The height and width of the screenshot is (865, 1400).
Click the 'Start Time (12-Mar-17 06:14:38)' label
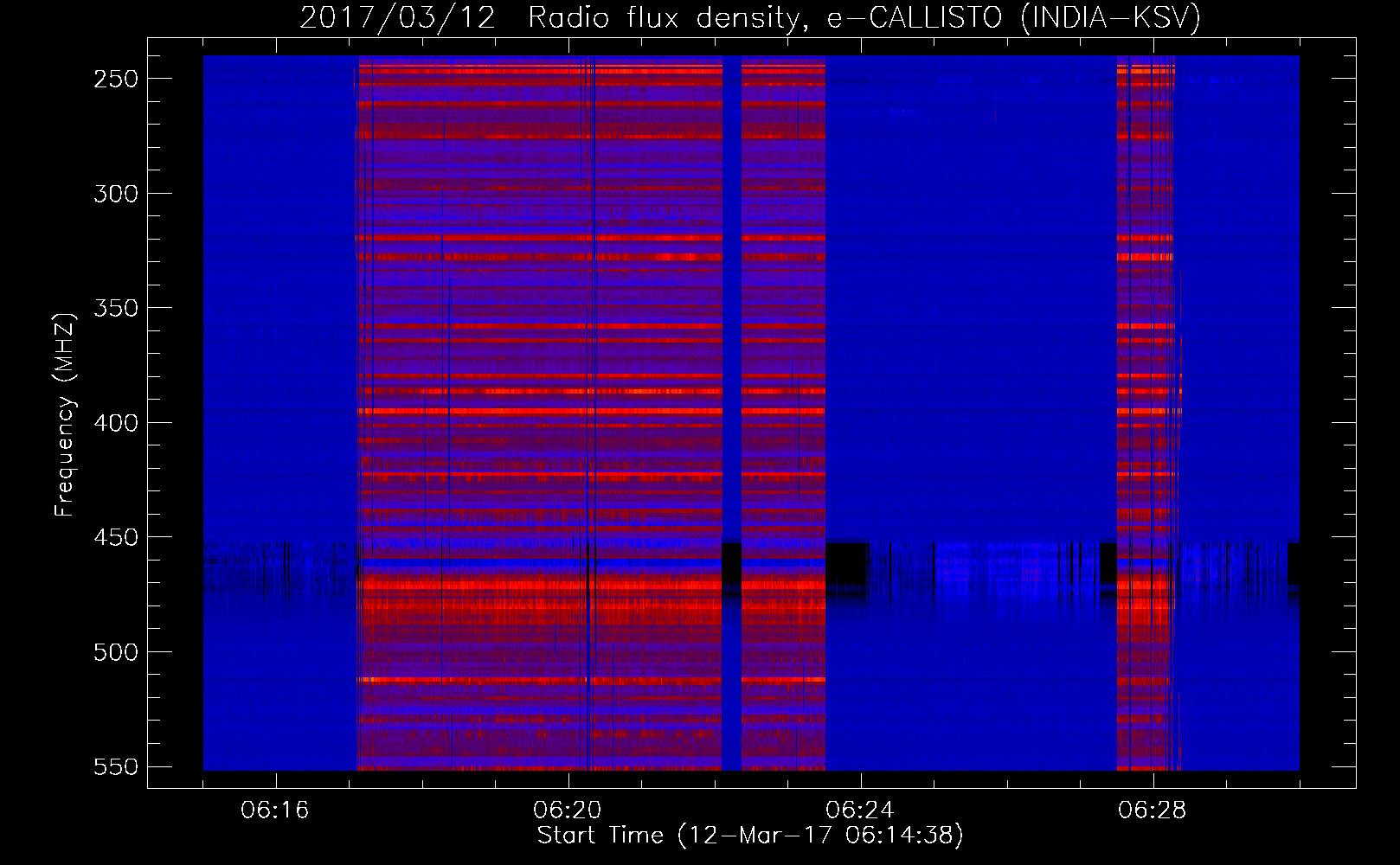click(x=750, y=836)
